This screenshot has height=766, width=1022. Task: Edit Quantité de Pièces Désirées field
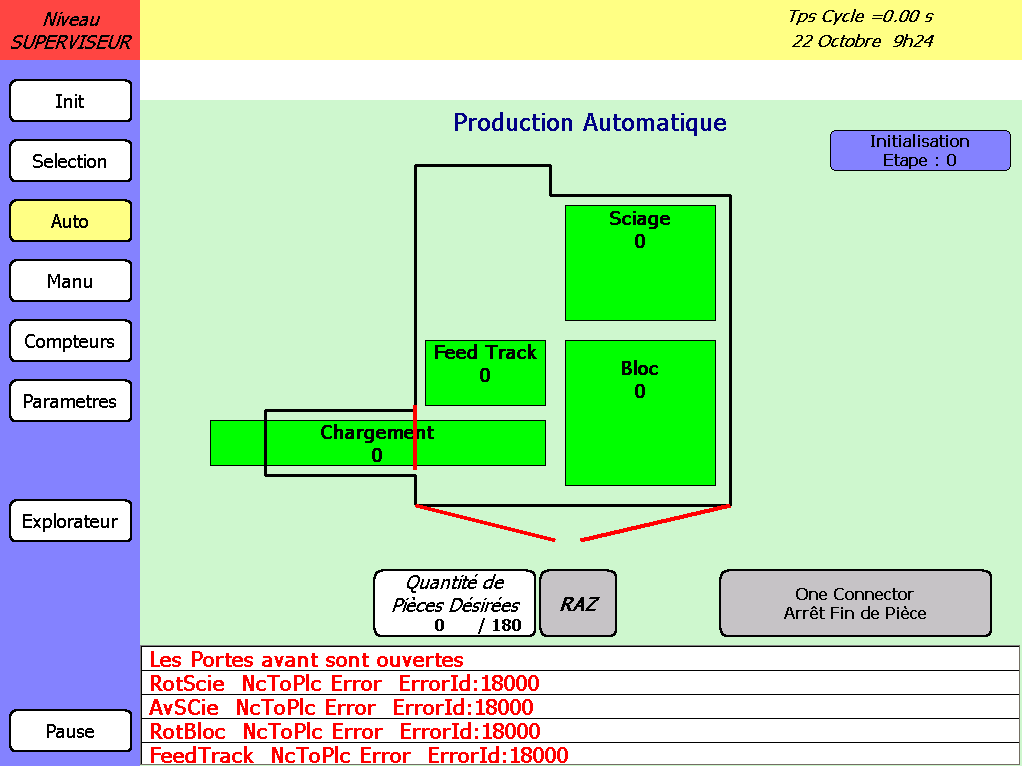[455, 604]
